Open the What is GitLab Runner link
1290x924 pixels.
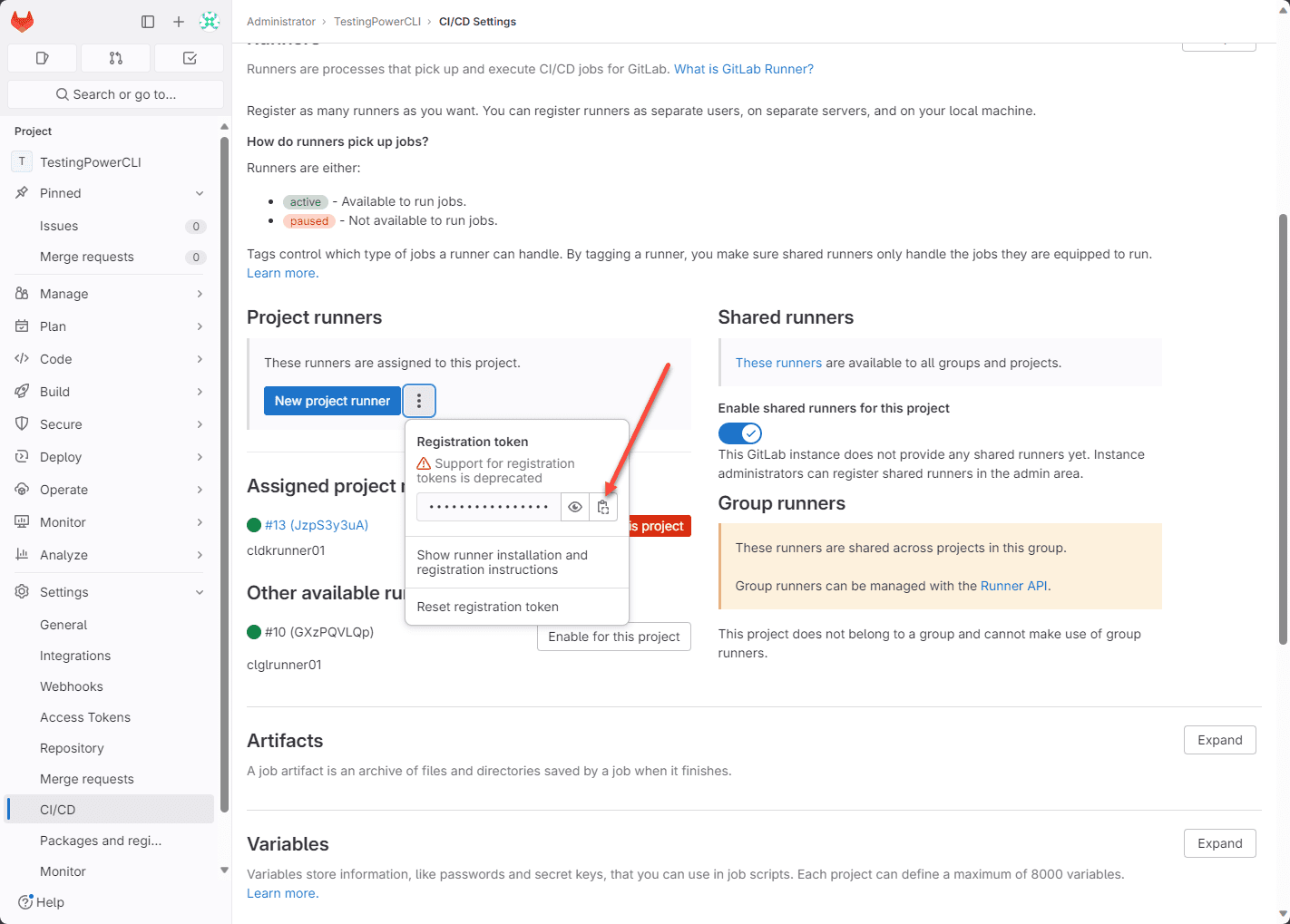[x=743, y=69]
